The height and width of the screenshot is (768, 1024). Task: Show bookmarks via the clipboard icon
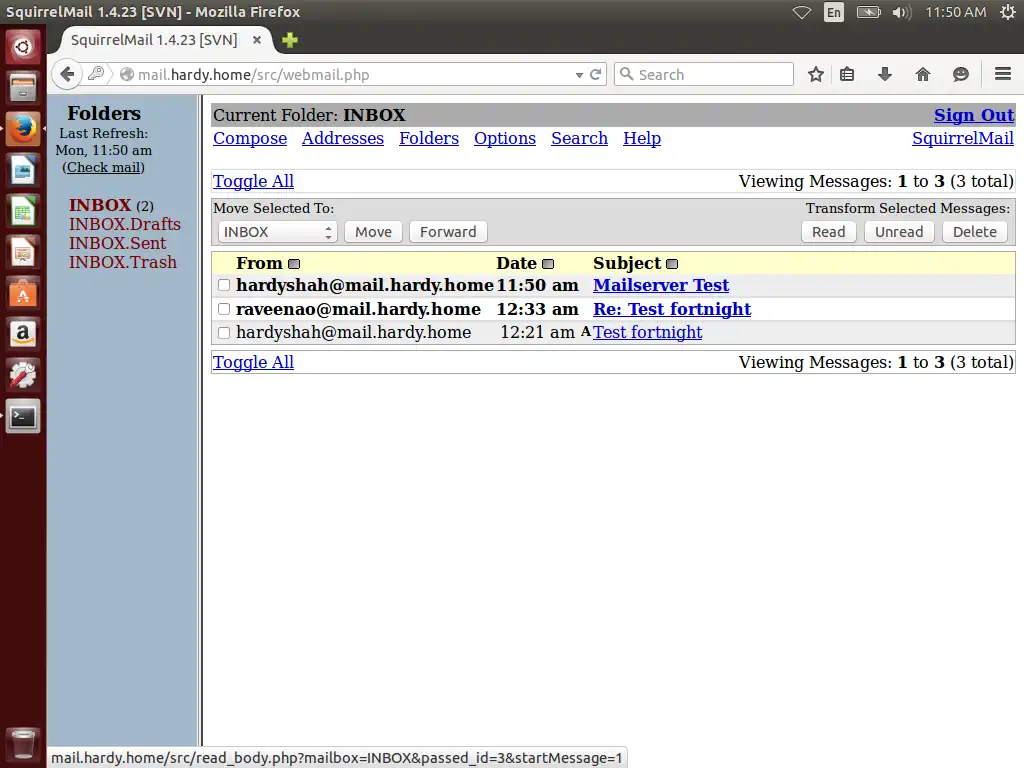click(846, 74)
